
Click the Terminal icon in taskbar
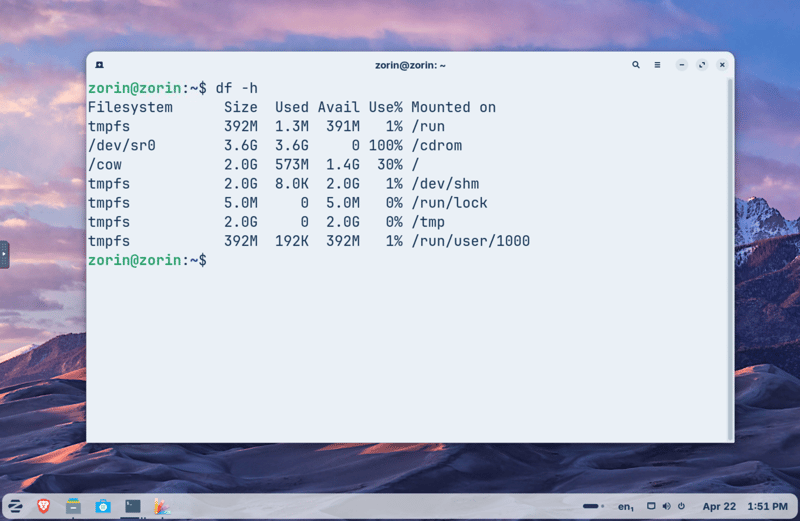[x=132, y=506]
